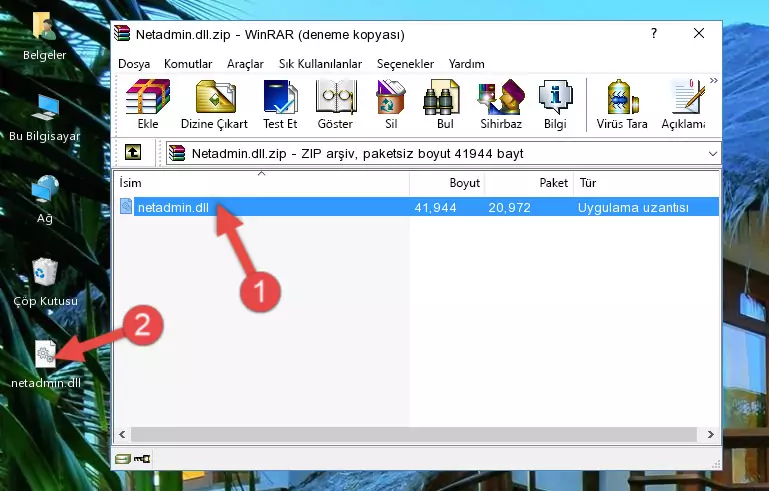Click the 41,944 size value
Viewport: 769px width, 491px height.
435,207
